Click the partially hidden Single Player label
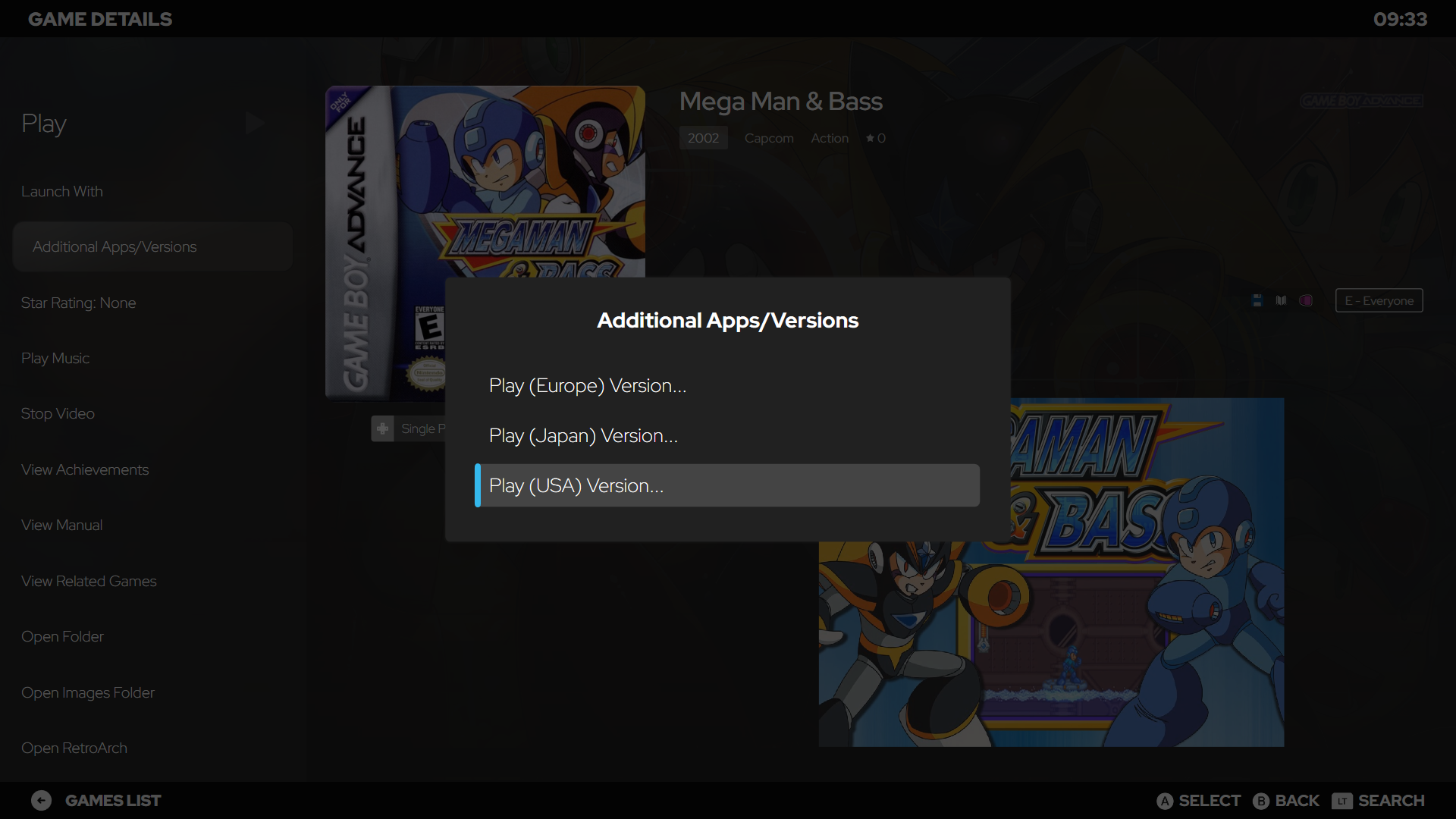 click(423, 428)
